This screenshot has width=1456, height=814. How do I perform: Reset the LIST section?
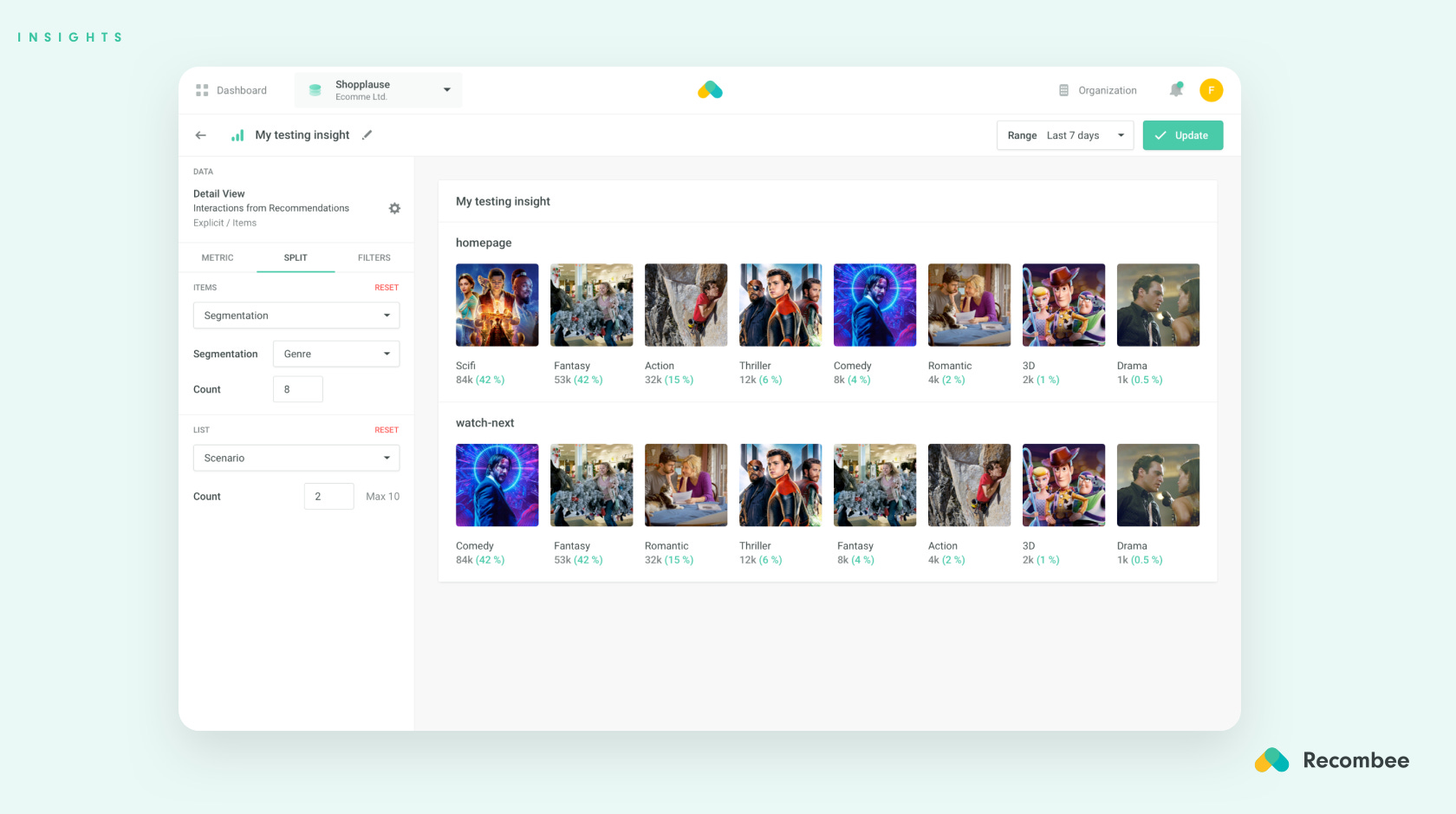point(387,430)
